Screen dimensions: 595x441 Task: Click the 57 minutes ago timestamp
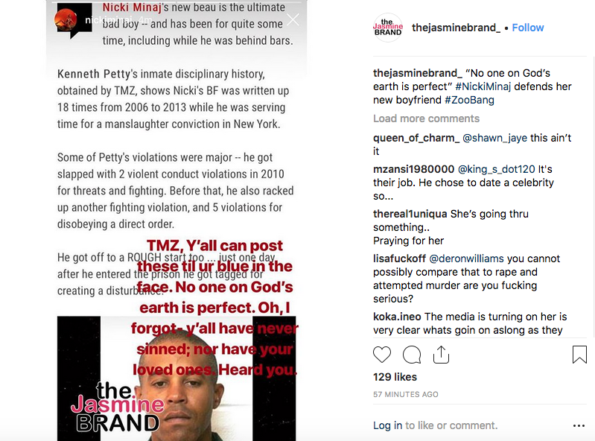pyautogui.click(x=406, y=394)
